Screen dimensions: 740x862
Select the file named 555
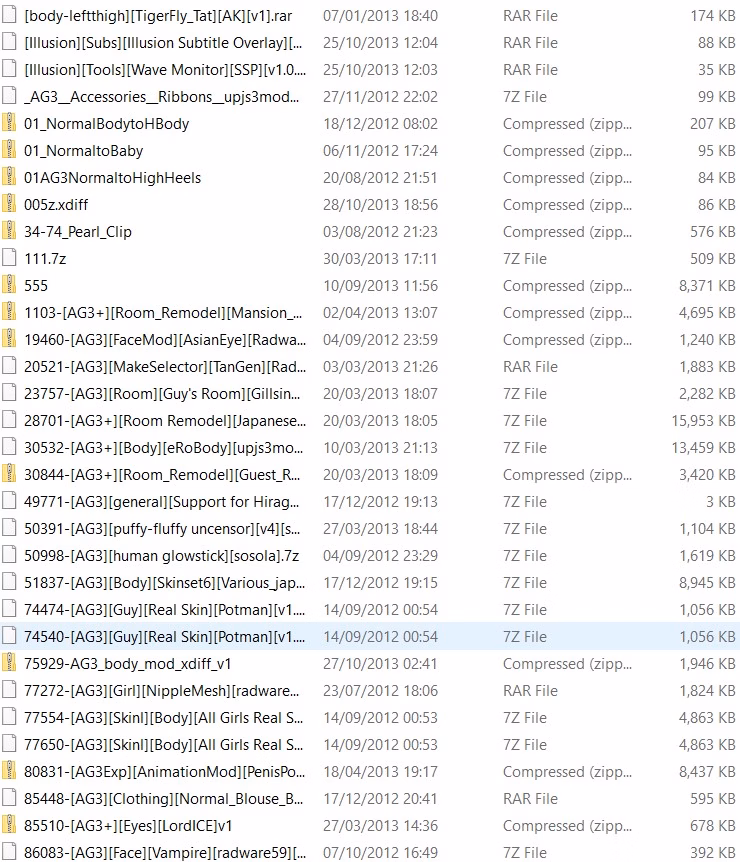[36, 285]
